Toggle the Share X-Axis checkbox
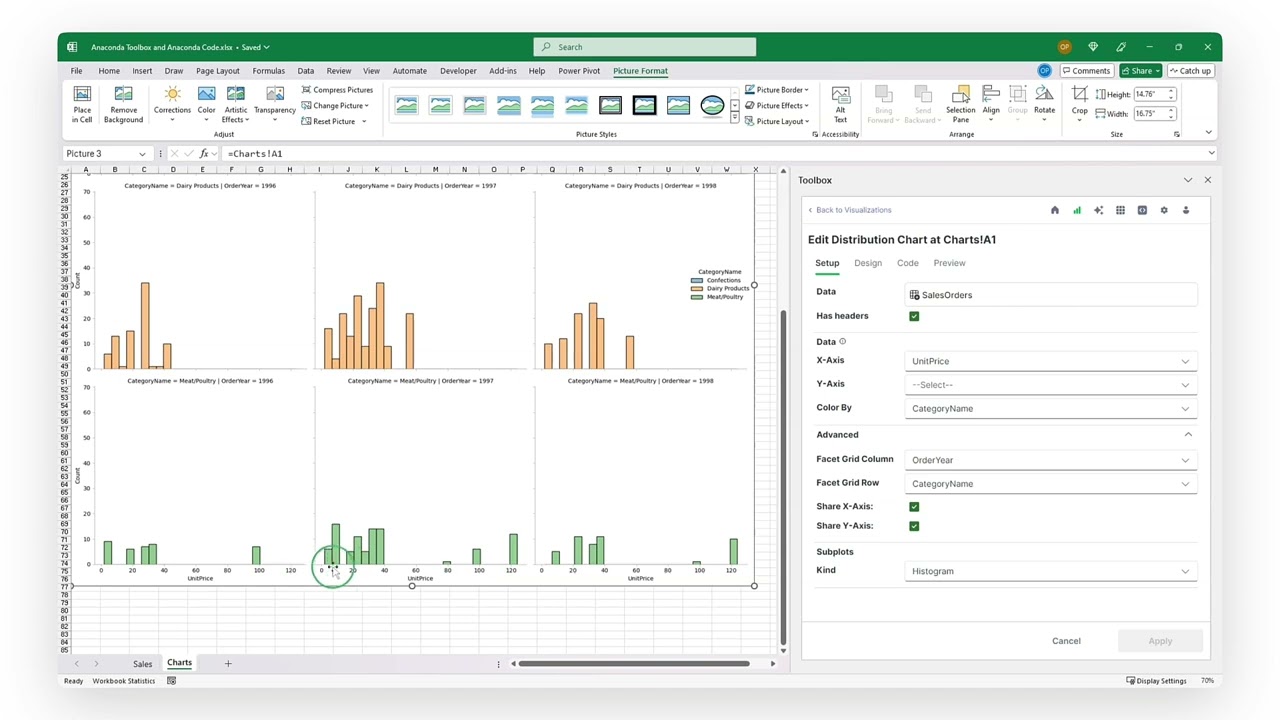This screenshot has height=720, width=1280. [914, 507]
